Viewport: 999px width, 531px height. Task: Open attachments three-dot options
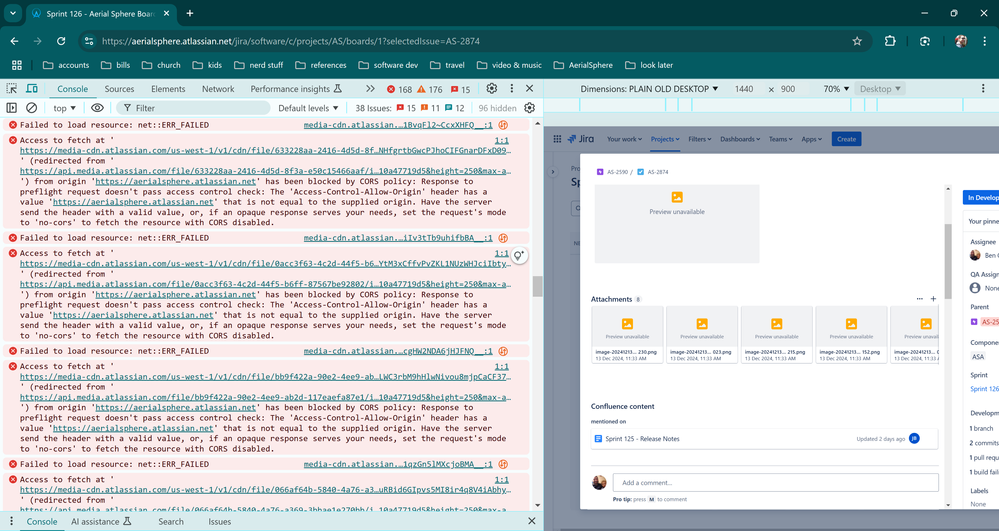[919, 299]
